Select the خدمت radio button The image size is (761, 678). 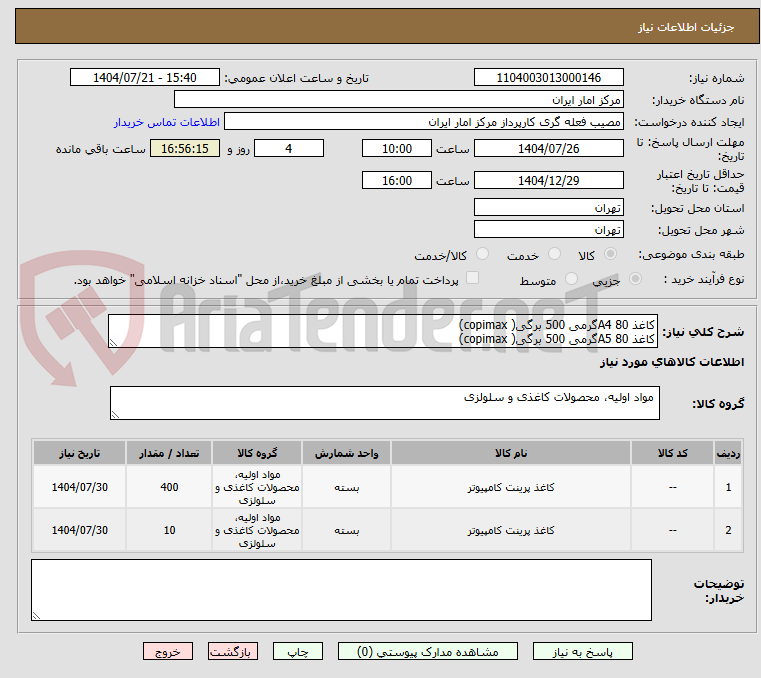pos(554,254)
